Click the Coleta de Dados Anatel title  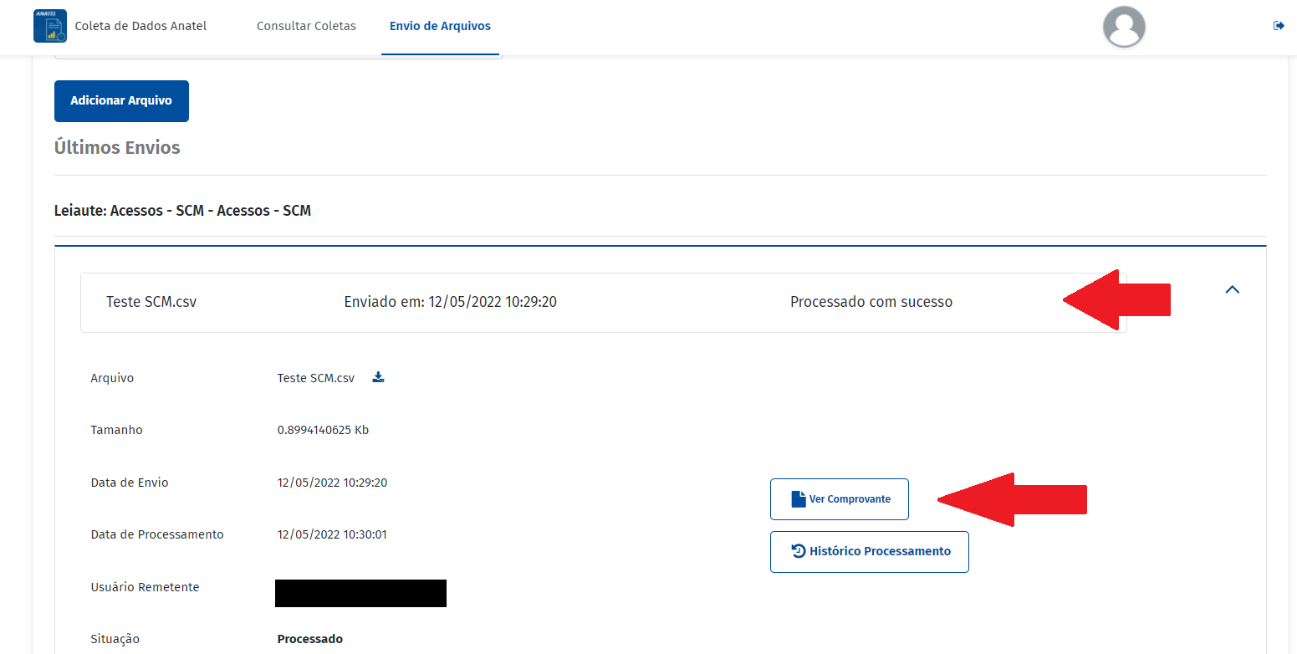tap(141, 26)
